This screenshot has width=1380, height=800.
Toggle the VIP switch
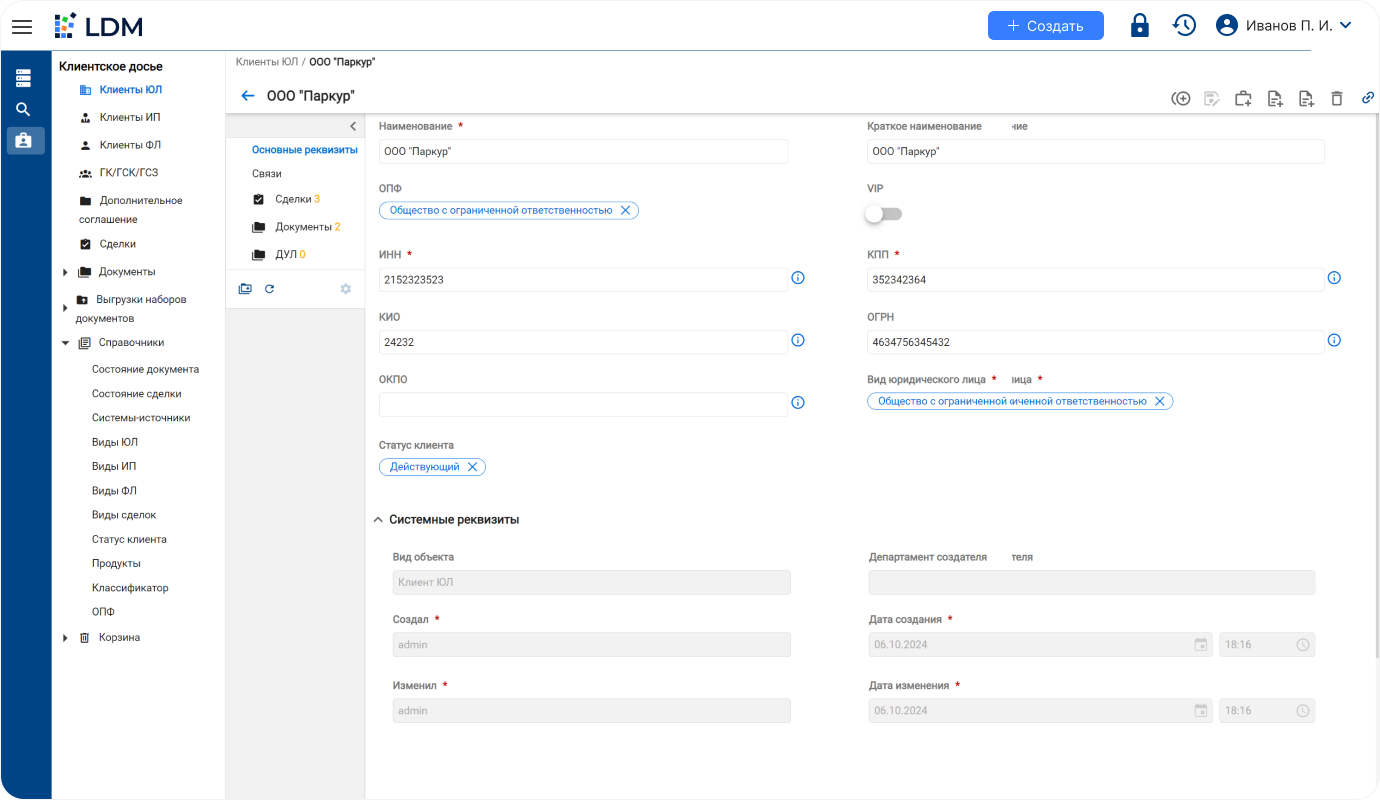tap(884, 214)
